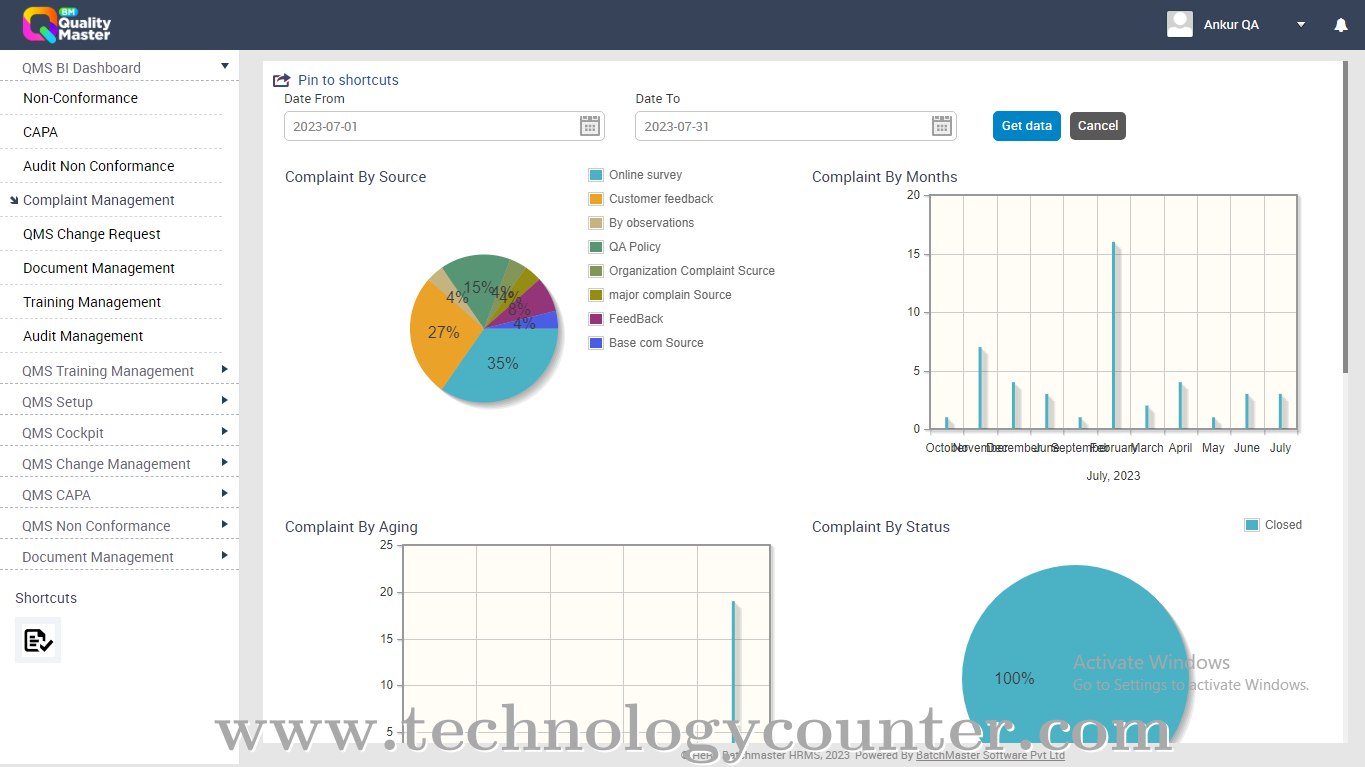Open the Date From calendar picker
Image resolution: width=1365 pixels, height=767 pixels.
click(590, 126)
